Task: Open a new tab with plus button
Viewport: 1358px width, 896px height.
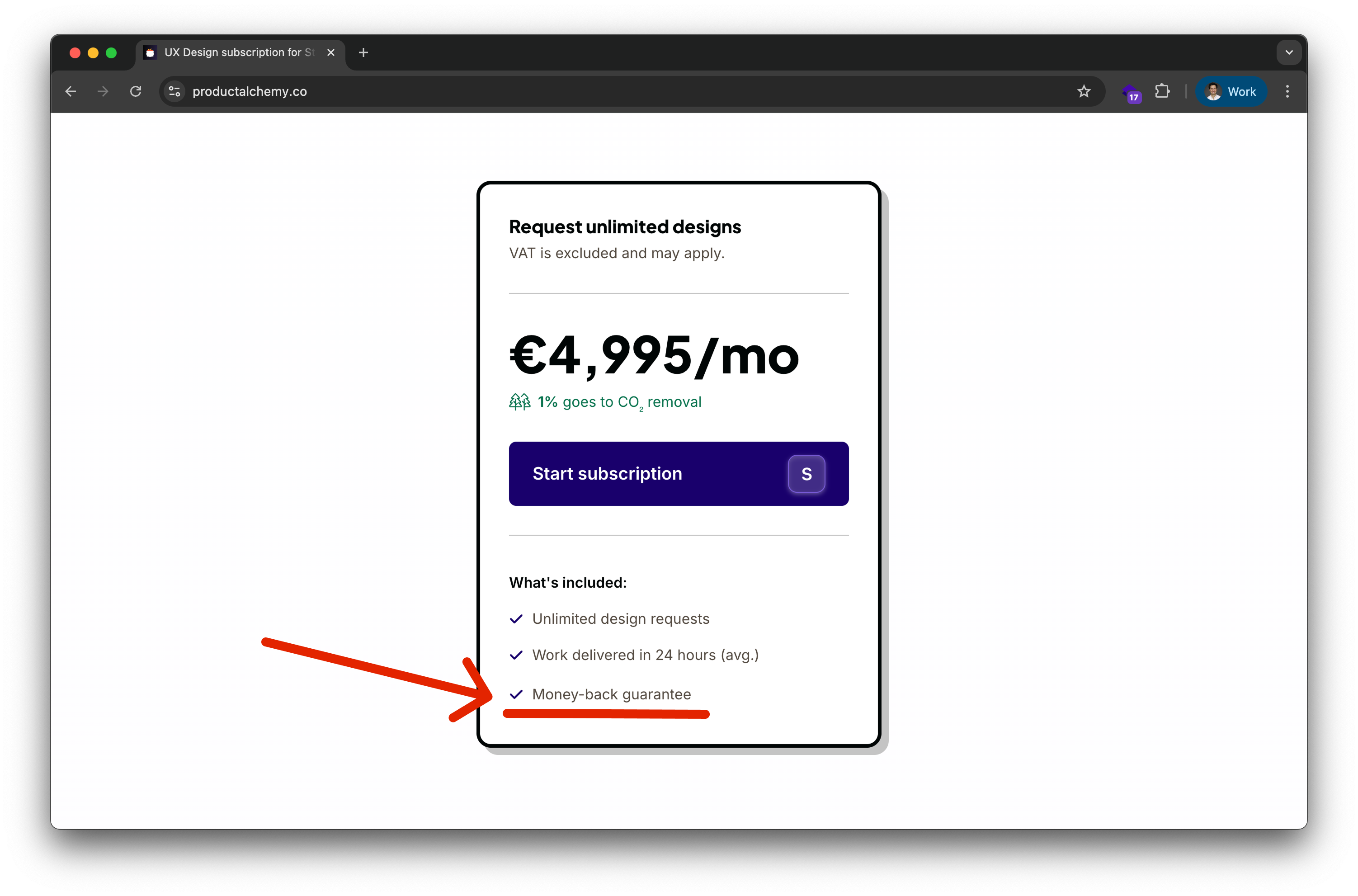Action: [363, 52]
